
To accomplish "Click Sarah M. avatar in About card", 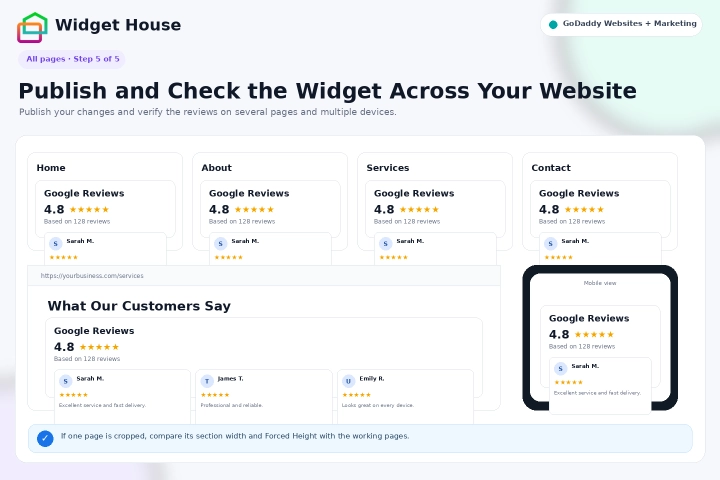I will point(220,243).
